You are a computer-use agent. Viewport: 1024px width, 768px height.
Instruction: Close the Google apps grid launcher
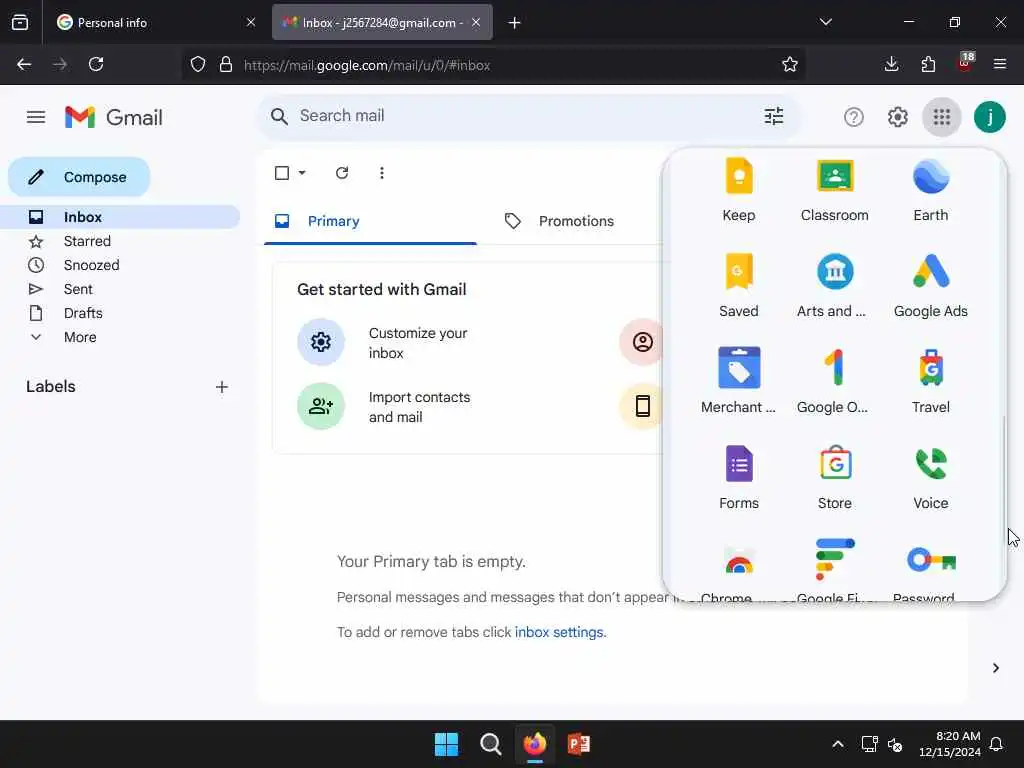[x=941, y=118]
